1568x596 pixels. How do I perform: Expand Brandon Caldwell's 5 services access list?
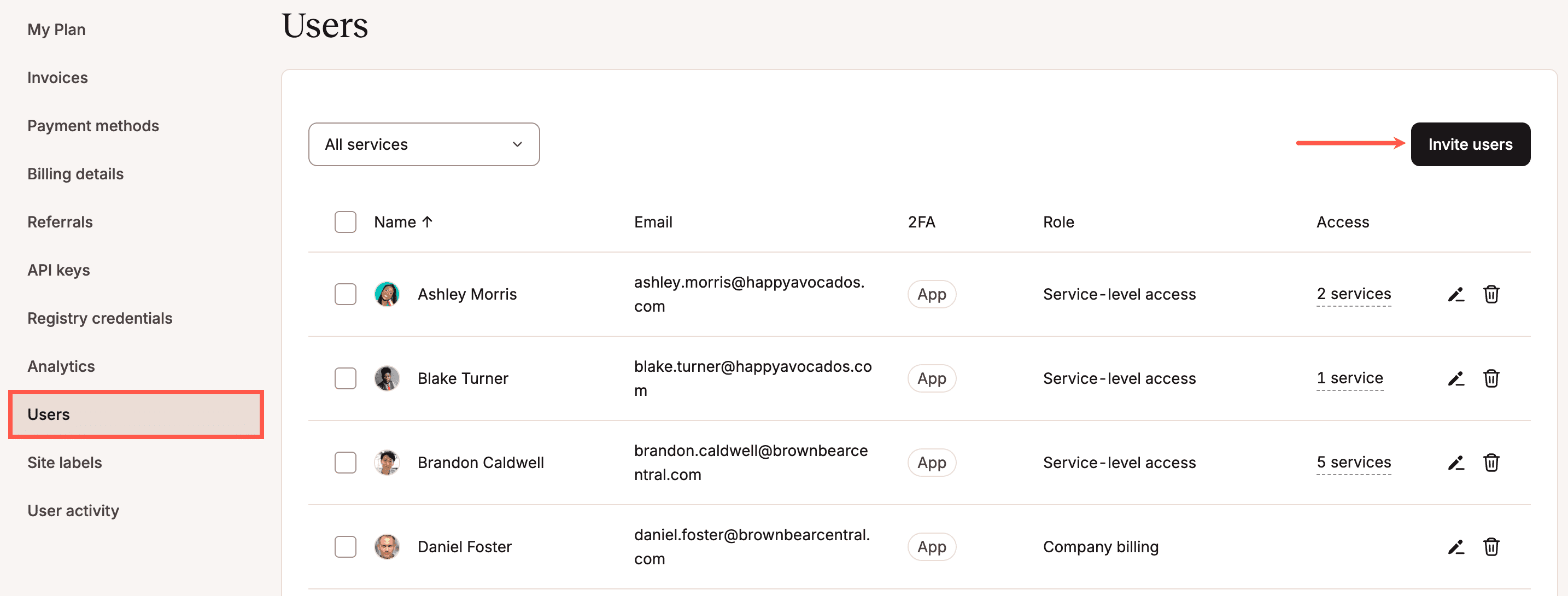tap(1353, 463)
